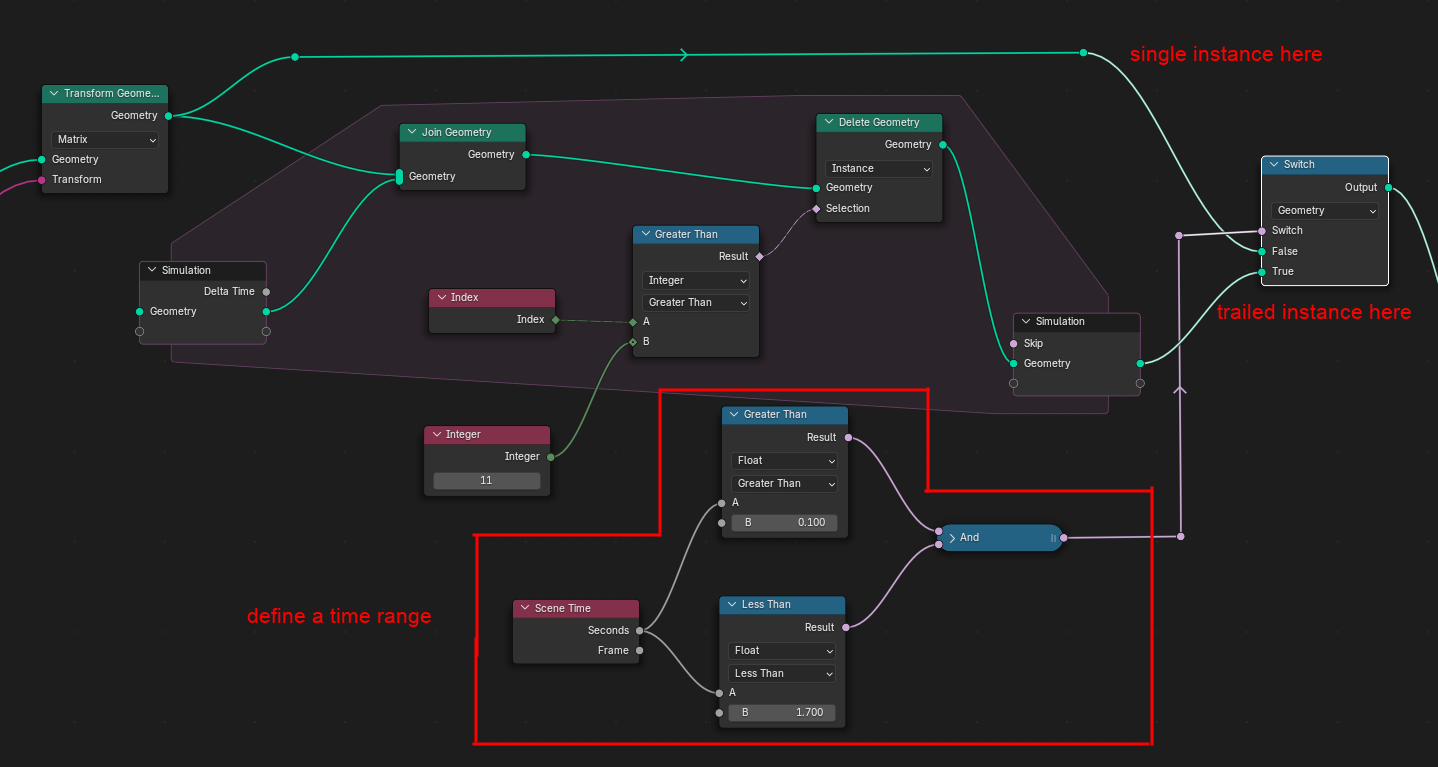The height and width of the screenshot is (767, 1438).
Task: Click the Integer node value field showing 11
Action: click(x=487, y=480)
